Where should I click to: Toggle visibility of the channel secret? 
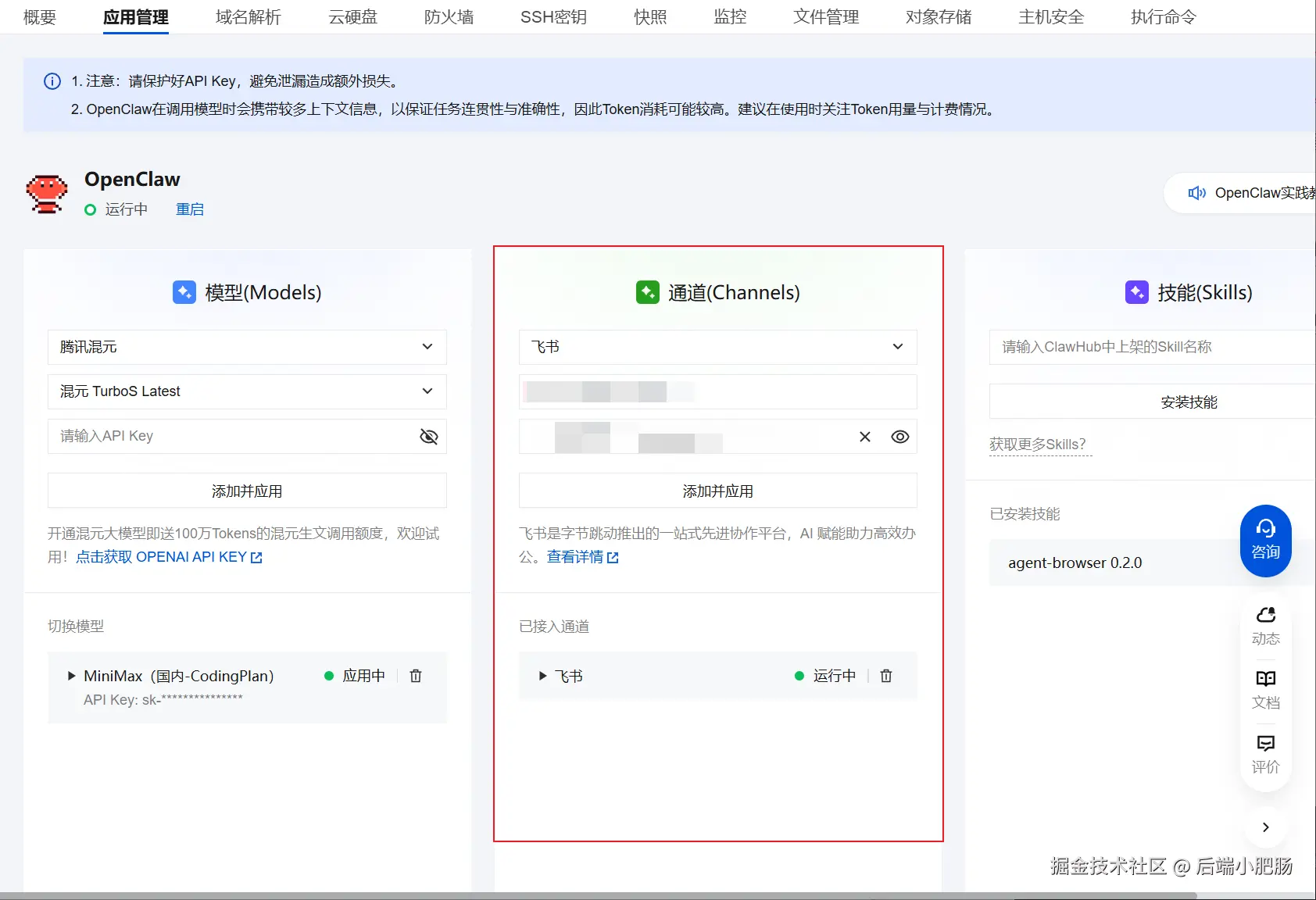click(x=900, y=437)
